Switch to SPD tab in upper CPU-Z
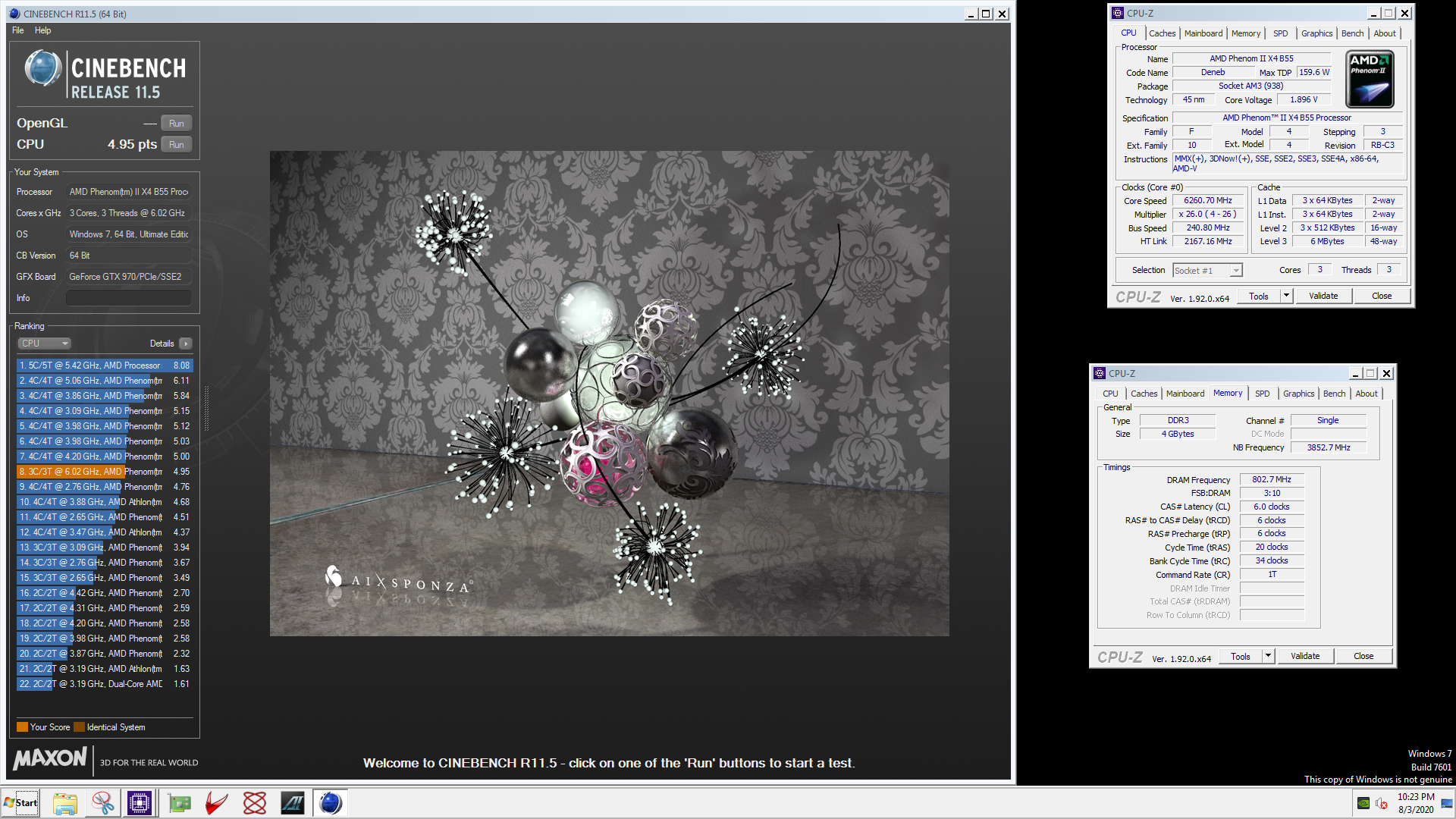 tap(1280, 33)
